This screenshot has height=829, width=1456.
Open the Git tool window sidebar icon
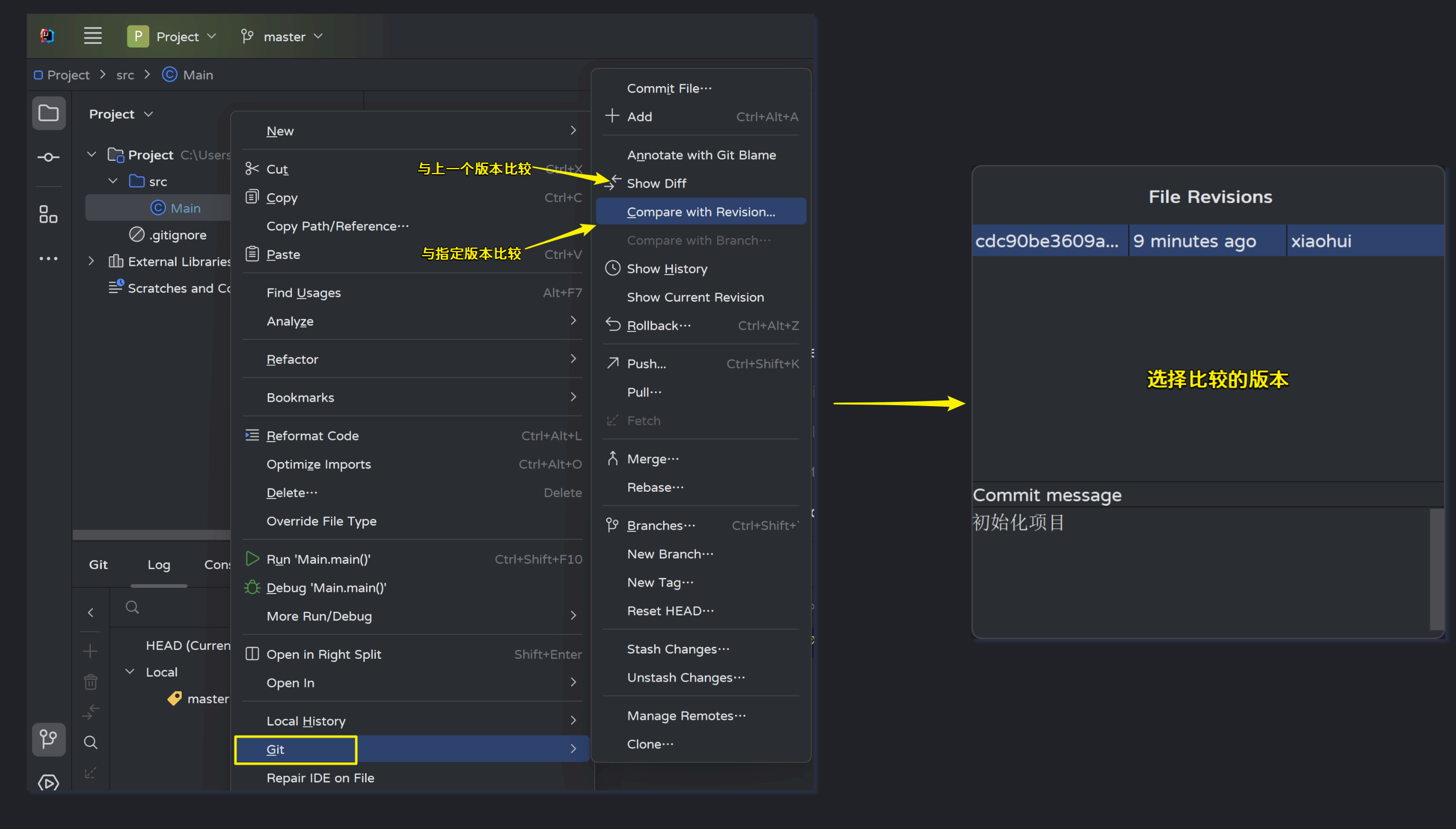(49, 739)
